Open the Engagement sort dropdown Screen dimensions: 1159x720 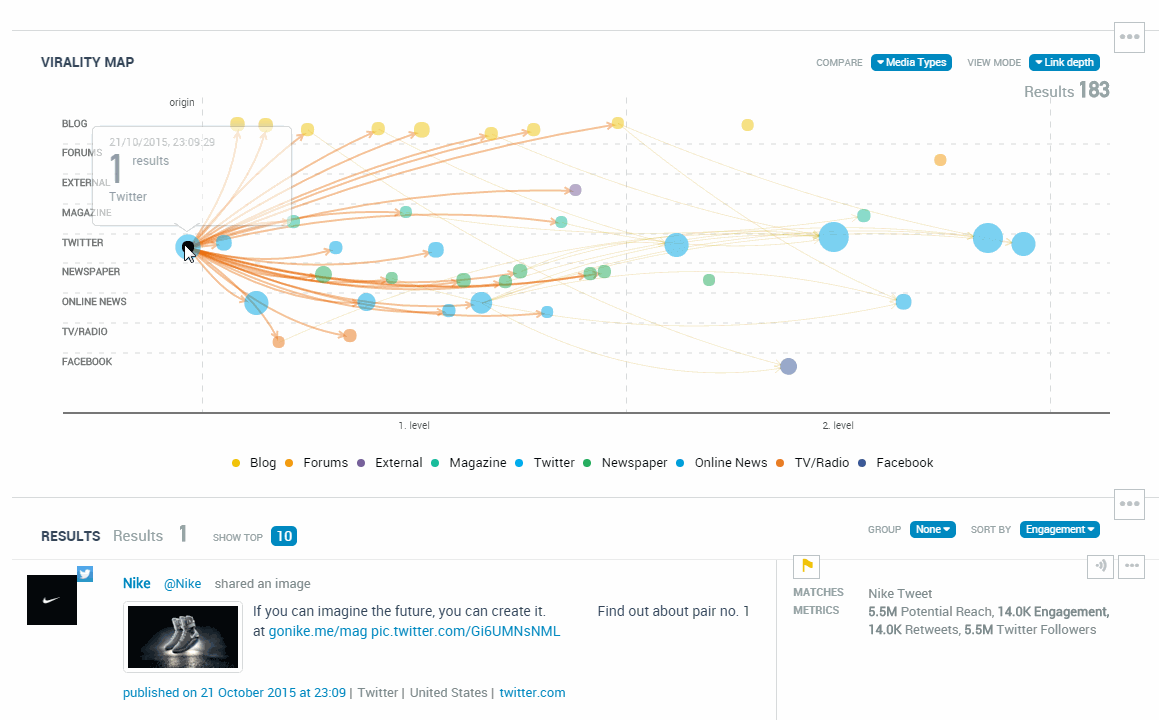[1059, 529]
